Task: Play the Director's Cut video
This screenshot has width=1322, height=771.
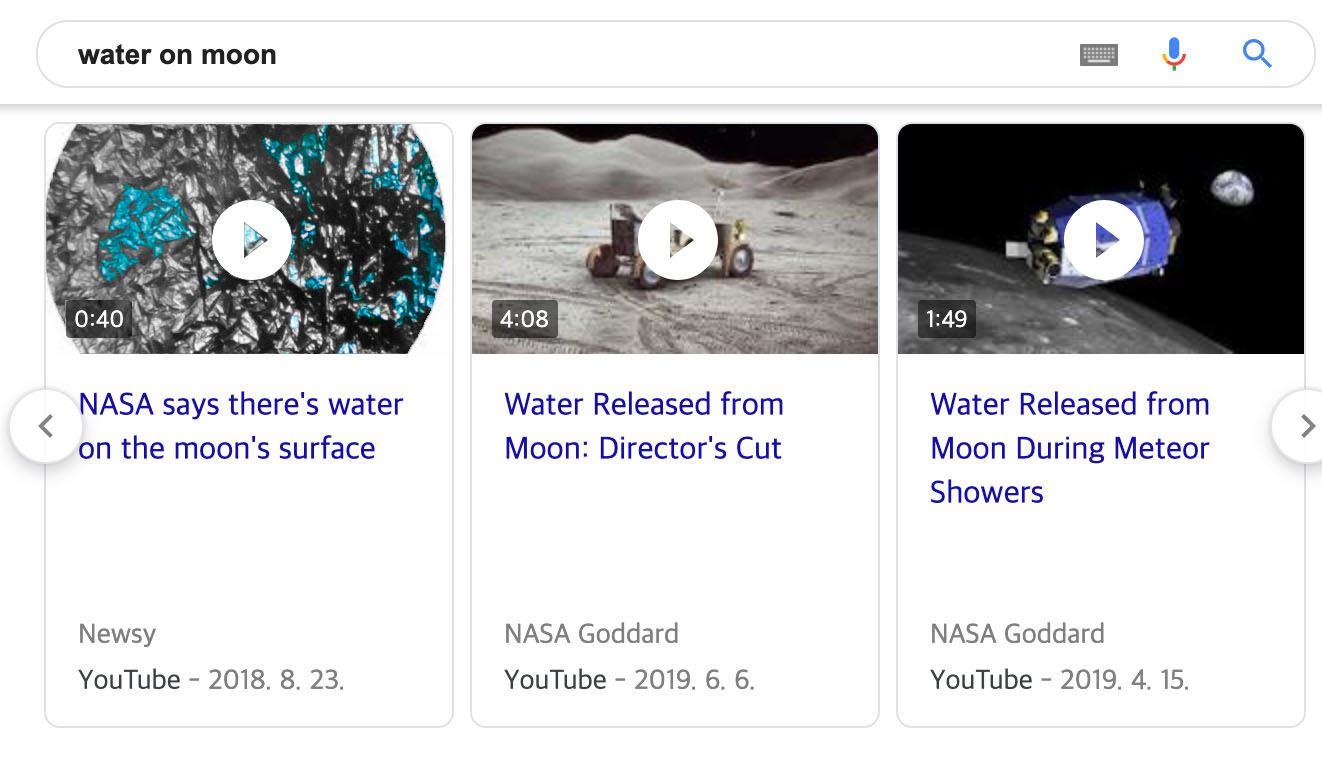Action: point(677,240)
